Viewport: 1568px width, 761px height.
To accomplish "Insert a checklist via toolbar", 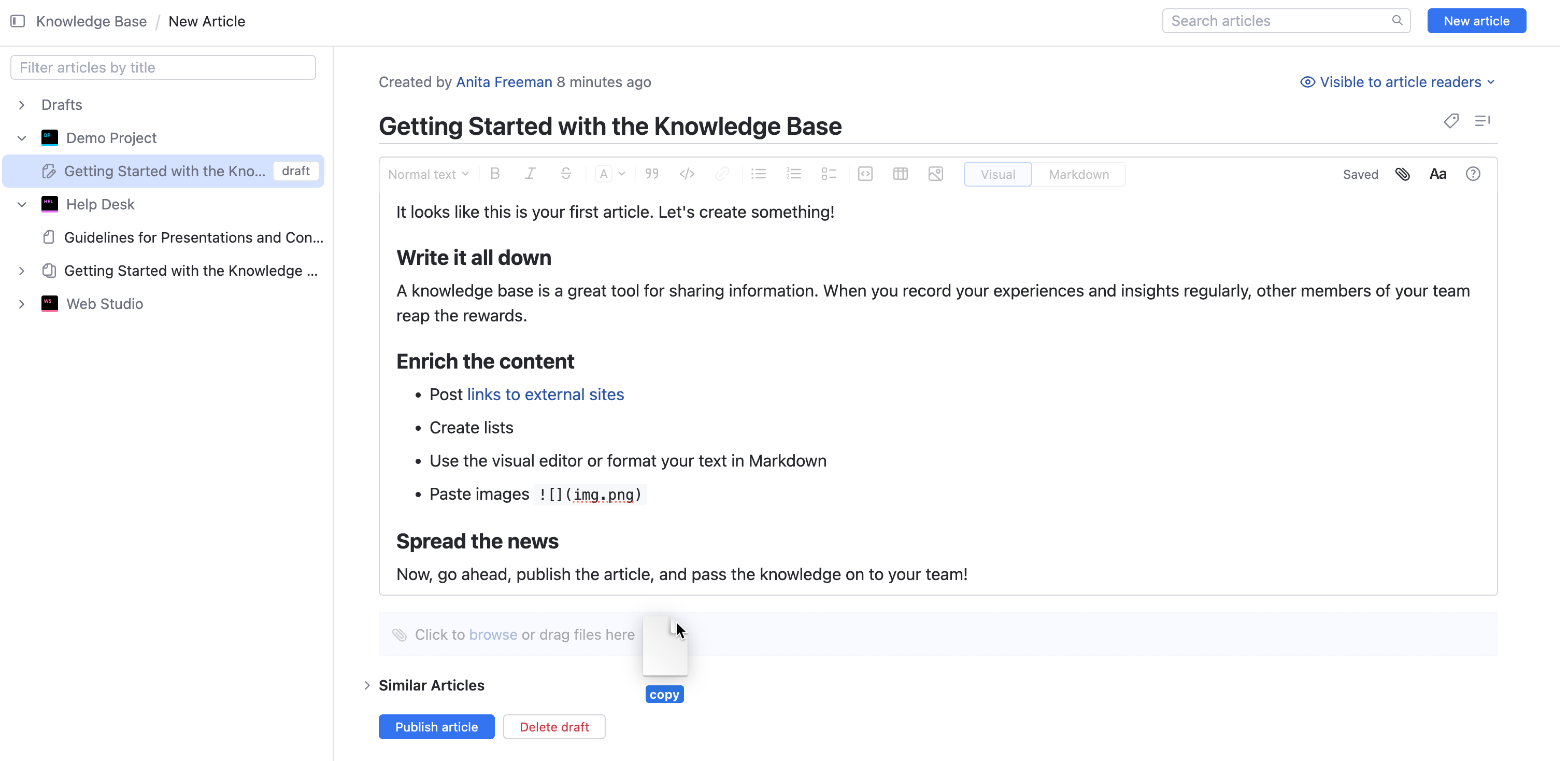I will [x=829, y=174].
